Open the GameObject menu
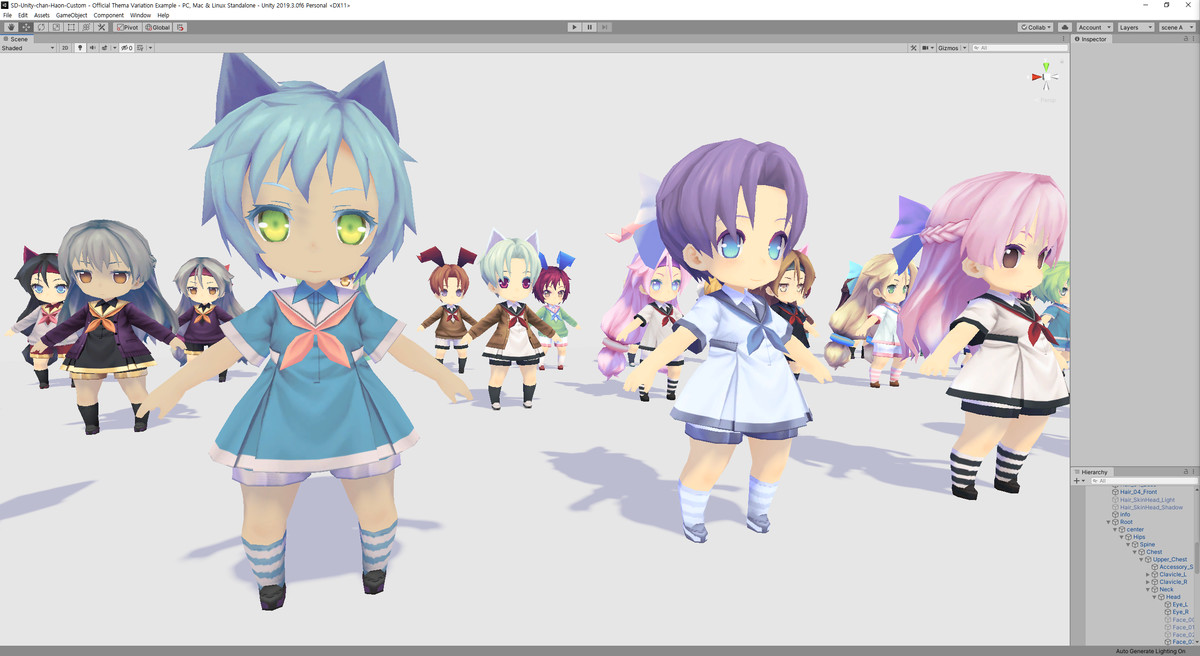Image resolution: width=1200 pixels, height=656 pixels. point(72,16)
